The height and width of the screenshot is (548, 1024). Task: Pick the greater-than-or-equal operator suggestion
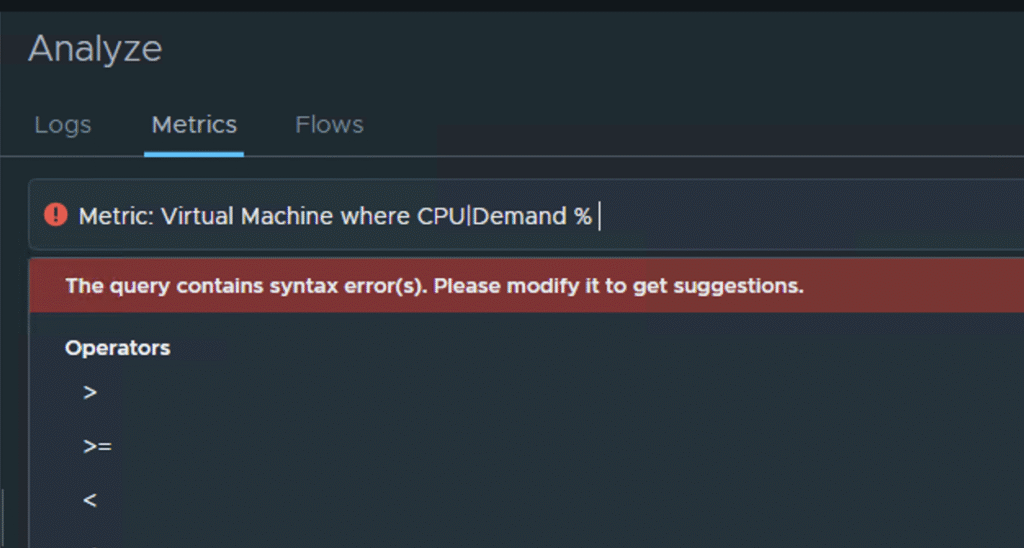97,447
